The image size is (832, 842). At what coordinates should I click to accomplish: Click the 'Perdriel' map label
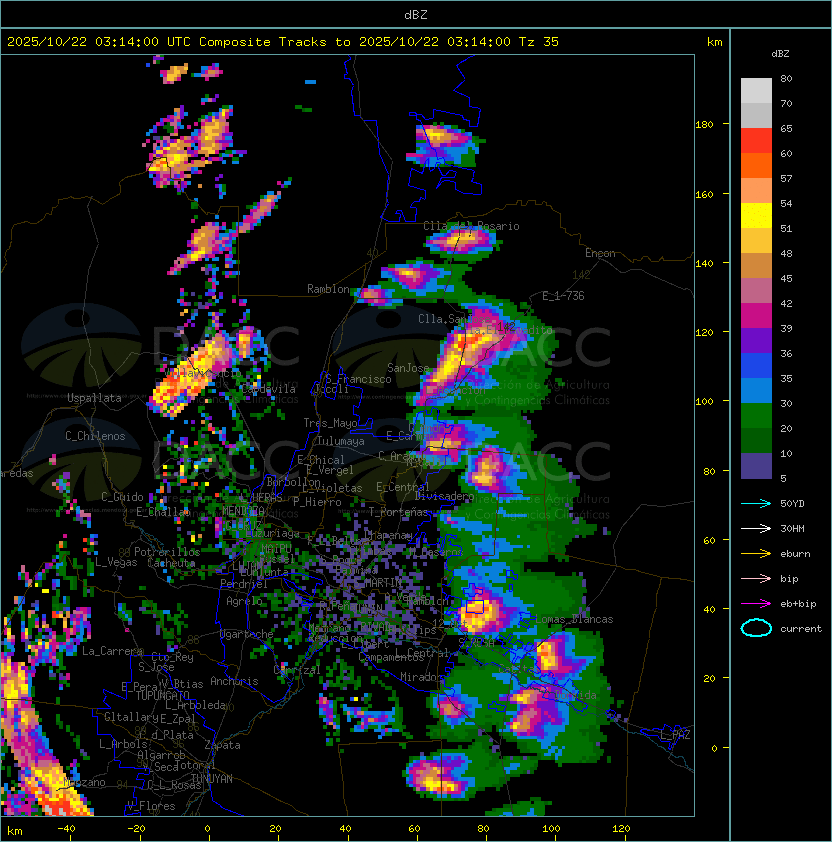244,583
